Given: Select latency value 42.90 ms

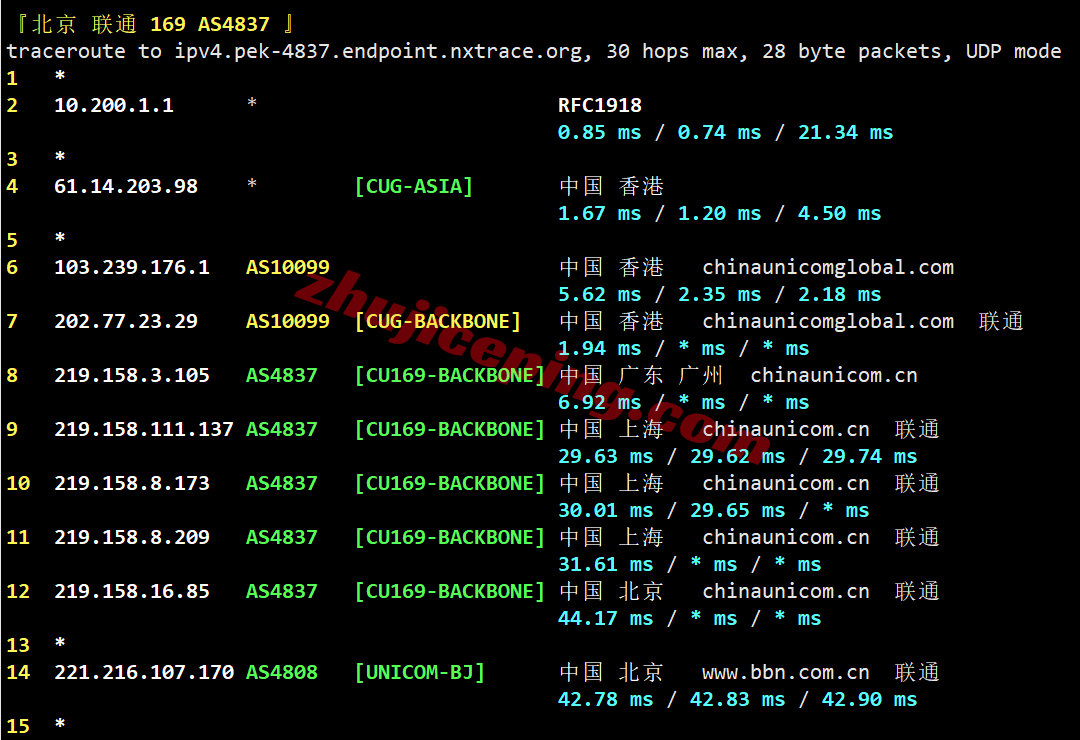Looking at the screenshot, I should (869, 699).
